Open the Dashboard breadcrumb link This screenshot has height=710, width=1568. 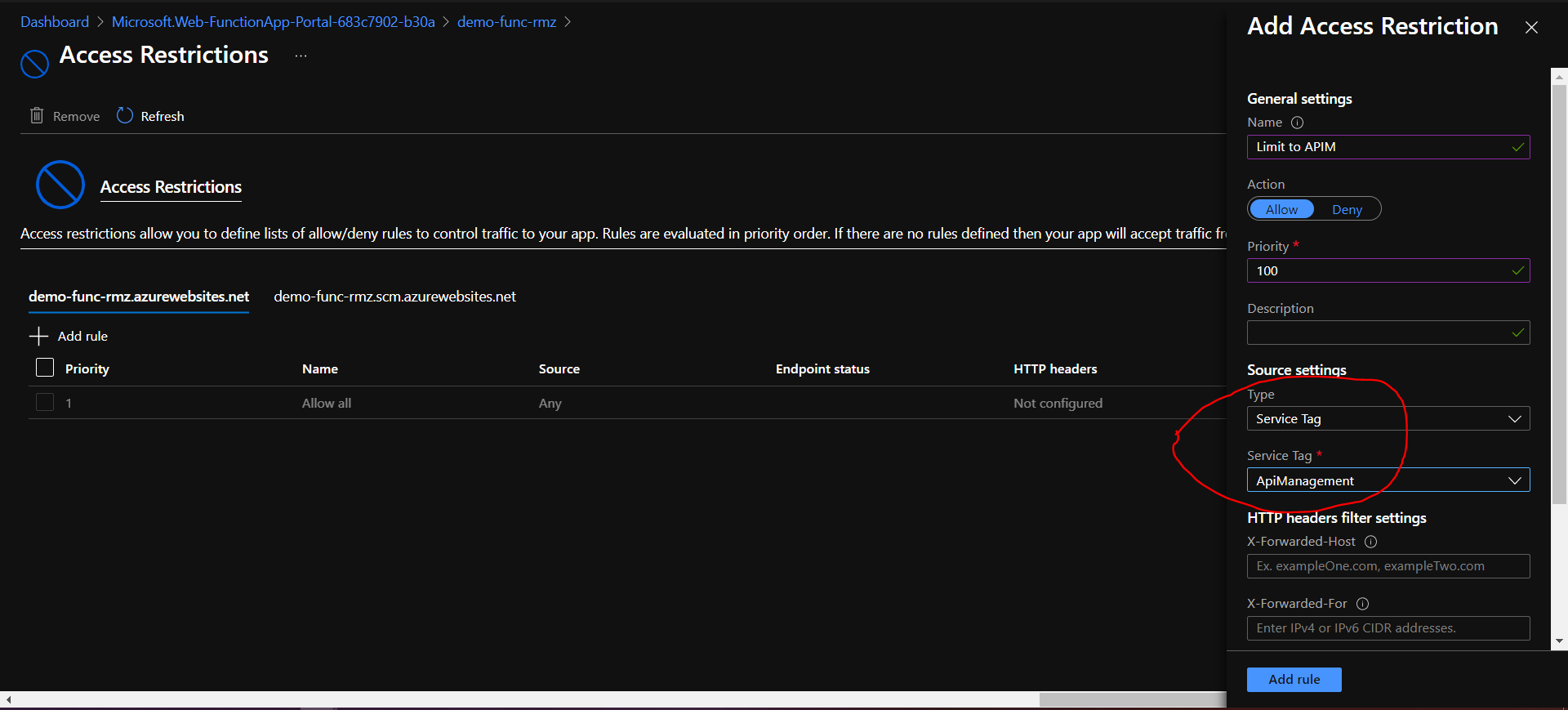(x=55, y=22)
